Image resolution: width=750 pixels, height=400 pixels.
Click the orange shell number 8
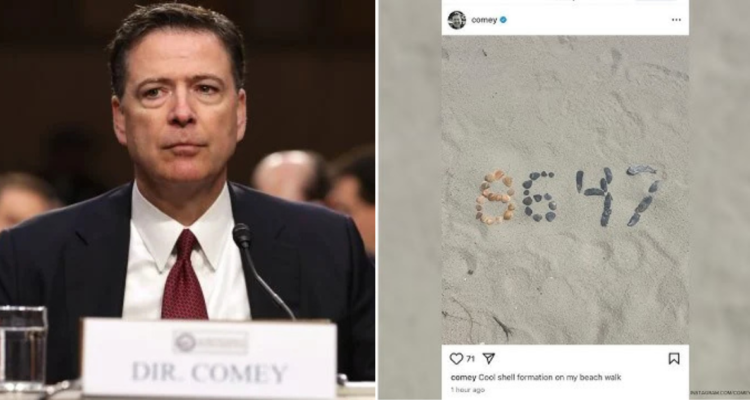coord(495,197)
